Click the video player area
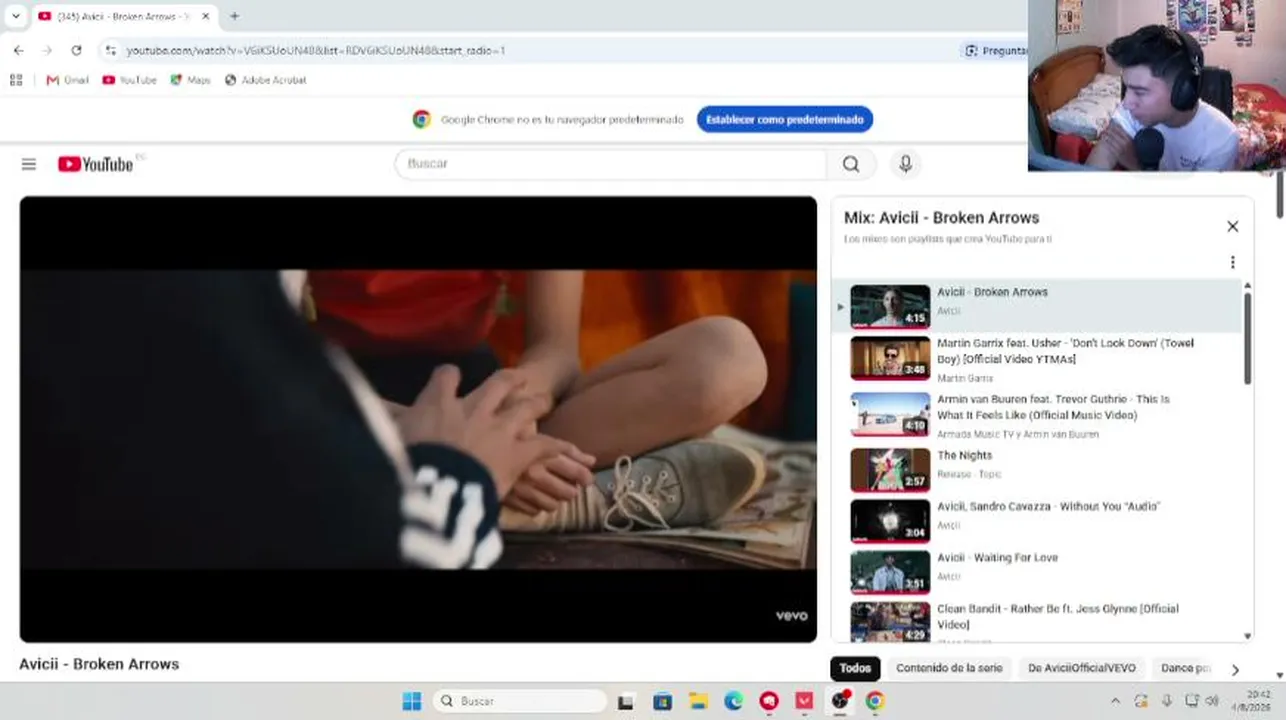The height and width of the screenshot is (720, 1286). (x=418, y=419)
